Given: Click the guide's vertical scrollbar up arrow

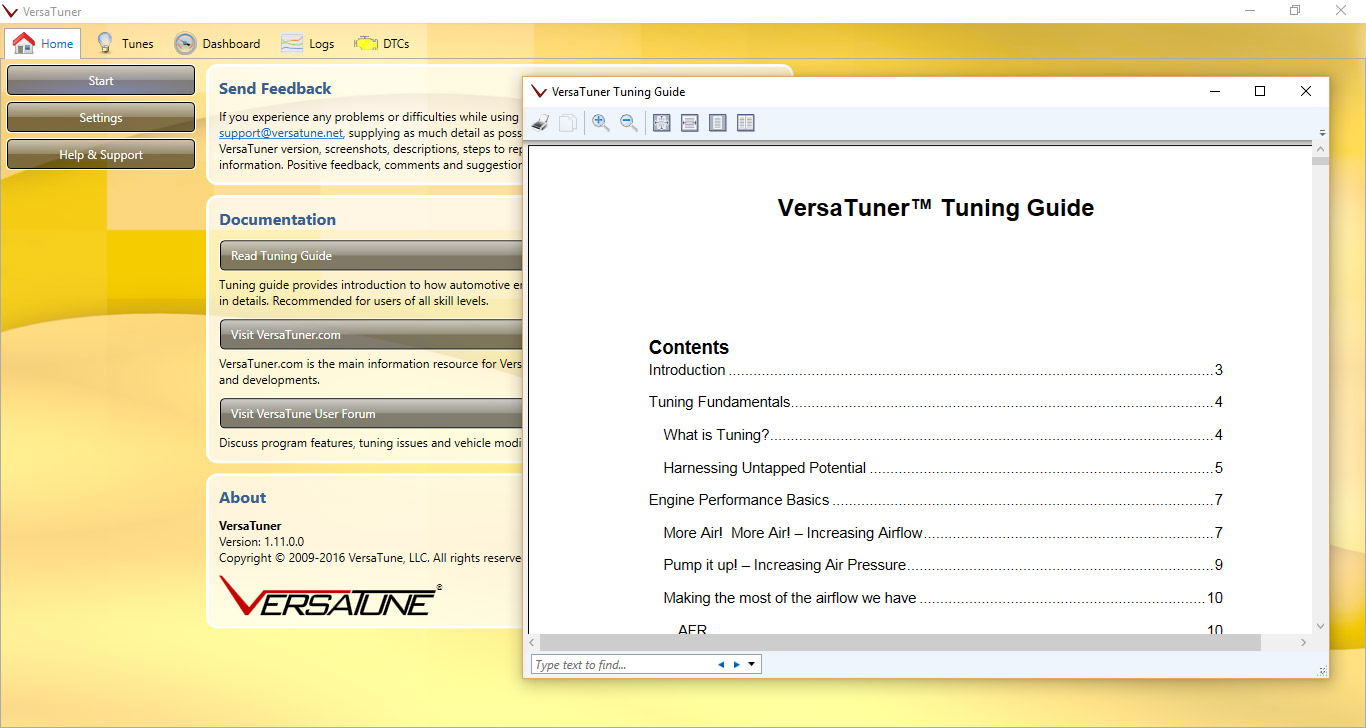Looking at the screenshot, I should pyautogui.click(x=1320, y=149).
